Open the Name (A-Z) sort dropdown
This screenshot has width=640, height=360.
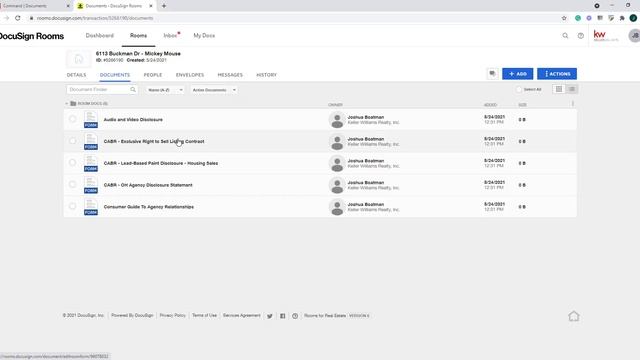165,90
